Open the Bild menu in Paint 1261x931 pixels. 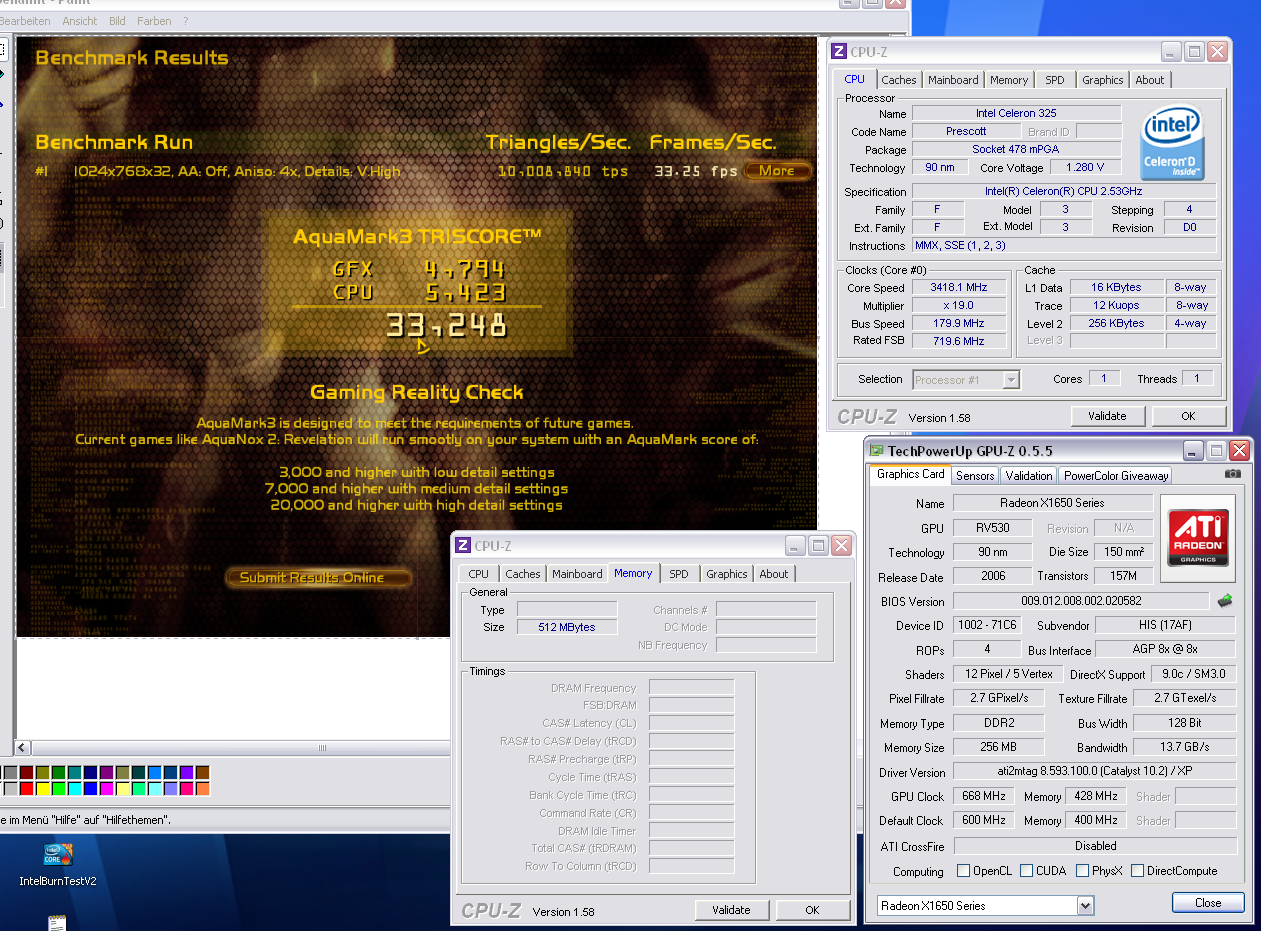tap(118, 20)
